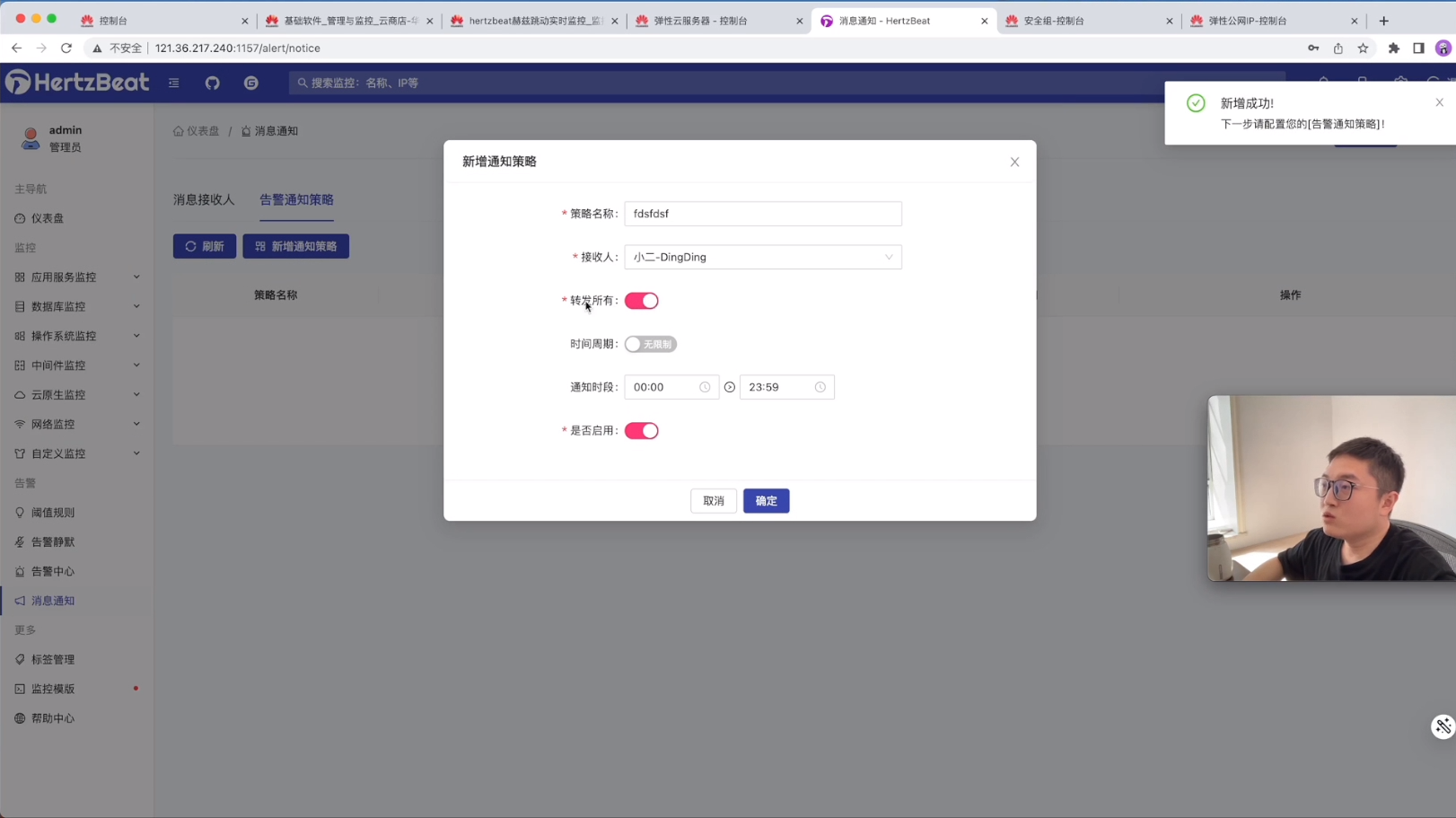This screenshot has height=818, width=1456.
Task: Expand 网络监控 menu
Action: point(77,424)
